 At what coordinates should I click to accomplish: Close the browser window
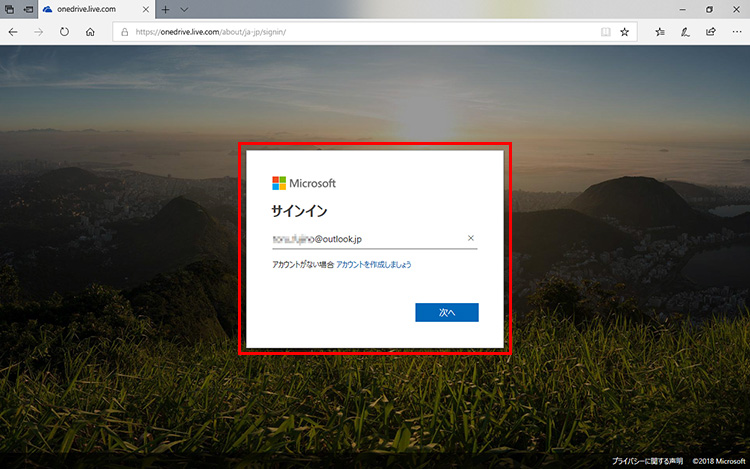coord(736,9)
